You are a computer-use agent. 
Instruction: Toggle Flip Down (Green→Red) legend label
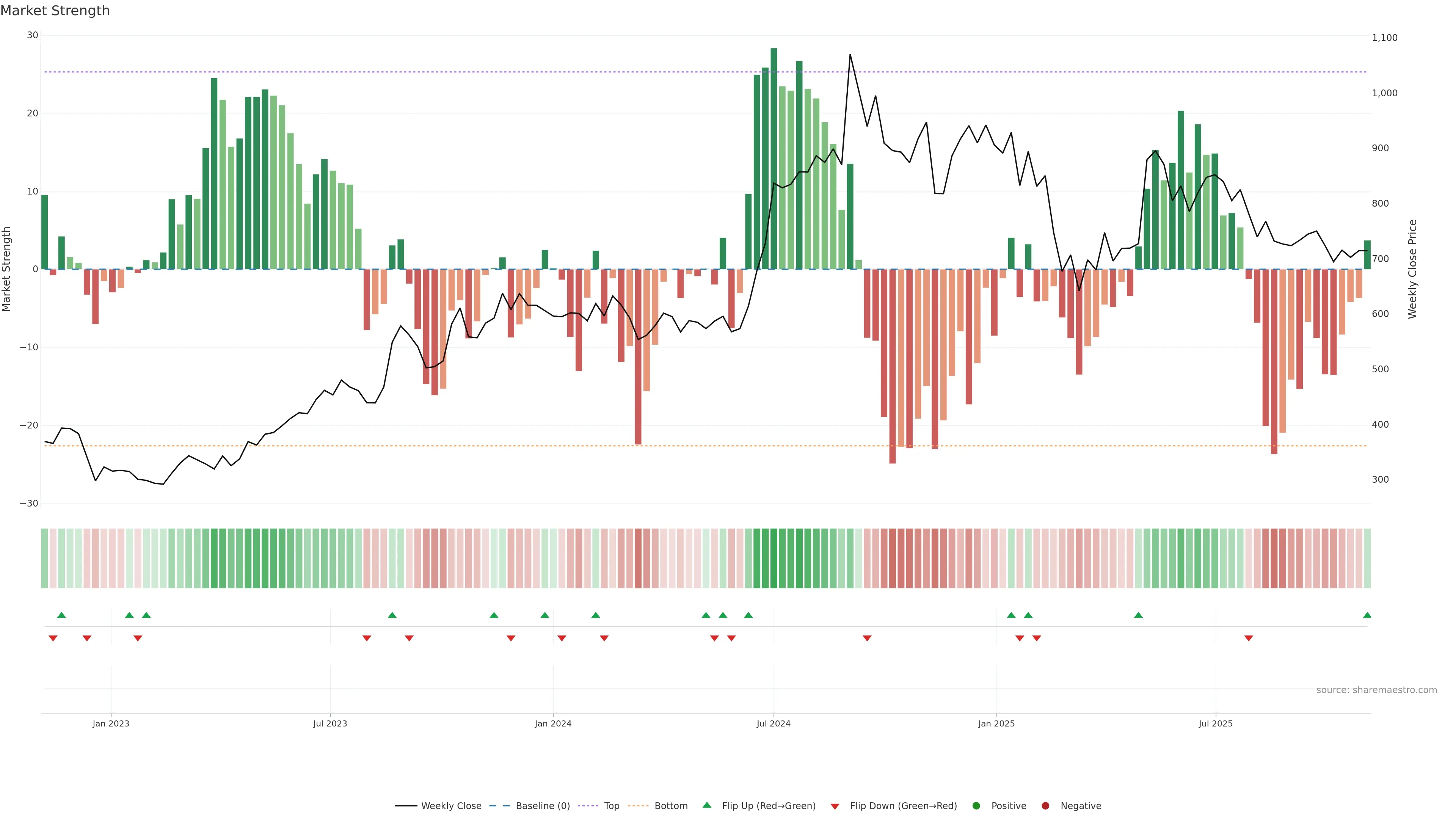coord(903,805)
